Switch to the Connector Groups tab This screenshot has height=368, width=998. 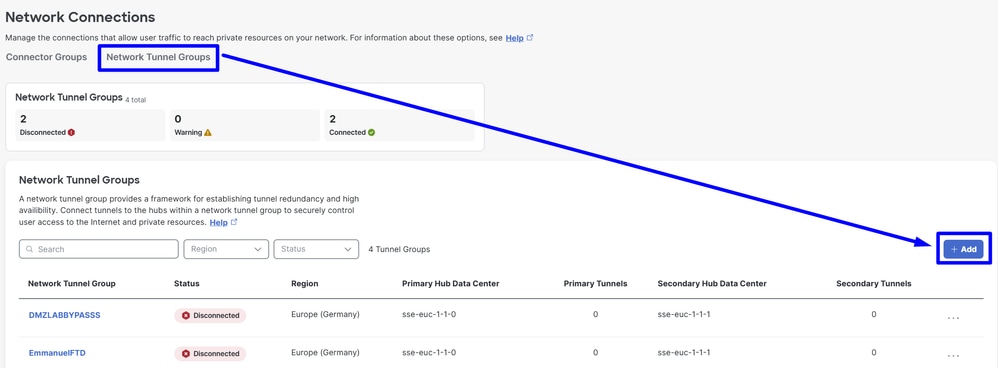tap(46, 57)
